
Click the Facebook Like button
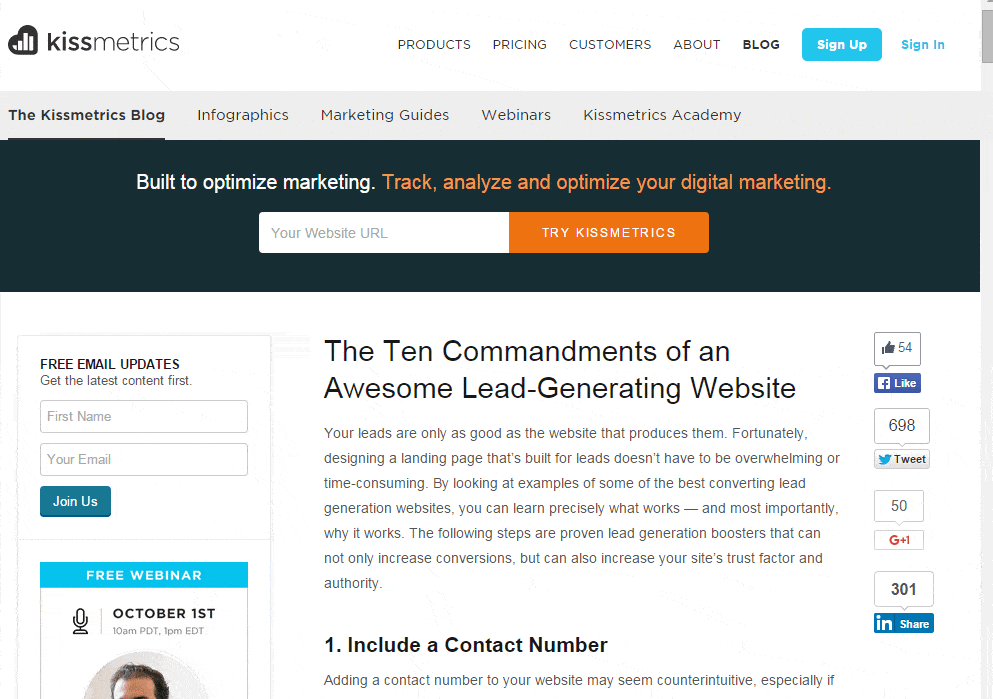897,383
